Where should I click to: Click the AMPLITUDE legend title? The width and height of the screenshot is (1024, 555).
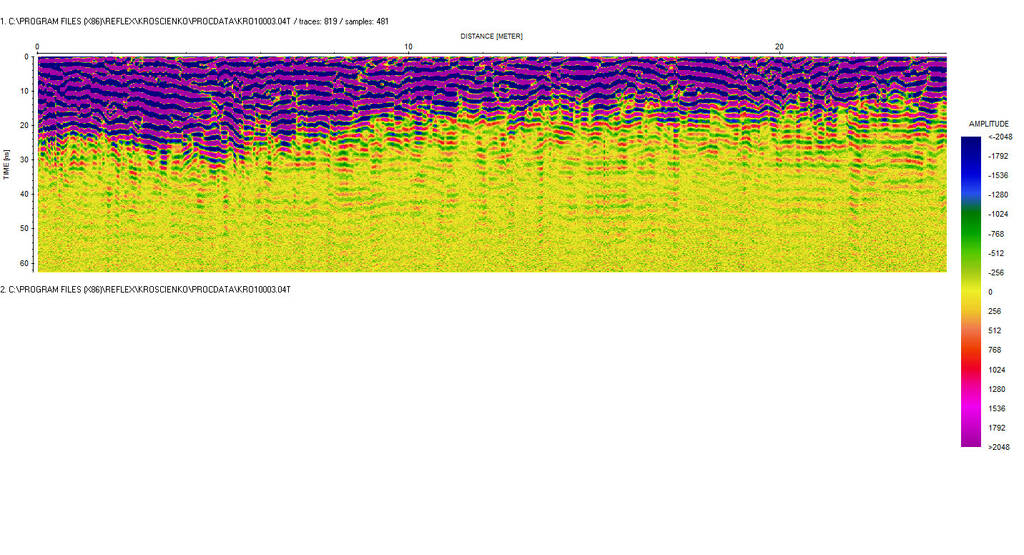click(988, 124)
